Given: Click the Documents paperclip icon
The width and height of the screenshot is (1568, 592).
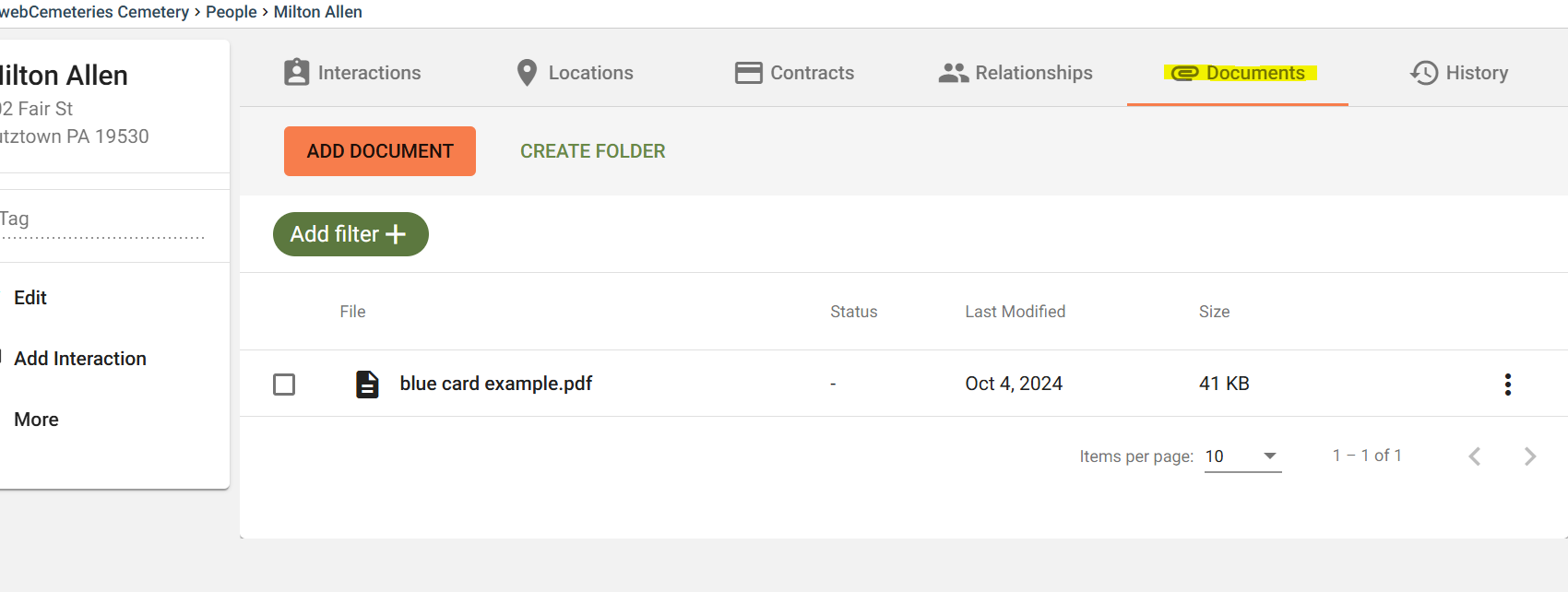Looking at the screenshot, I should pyautogui.click(x=1184, y=73).
